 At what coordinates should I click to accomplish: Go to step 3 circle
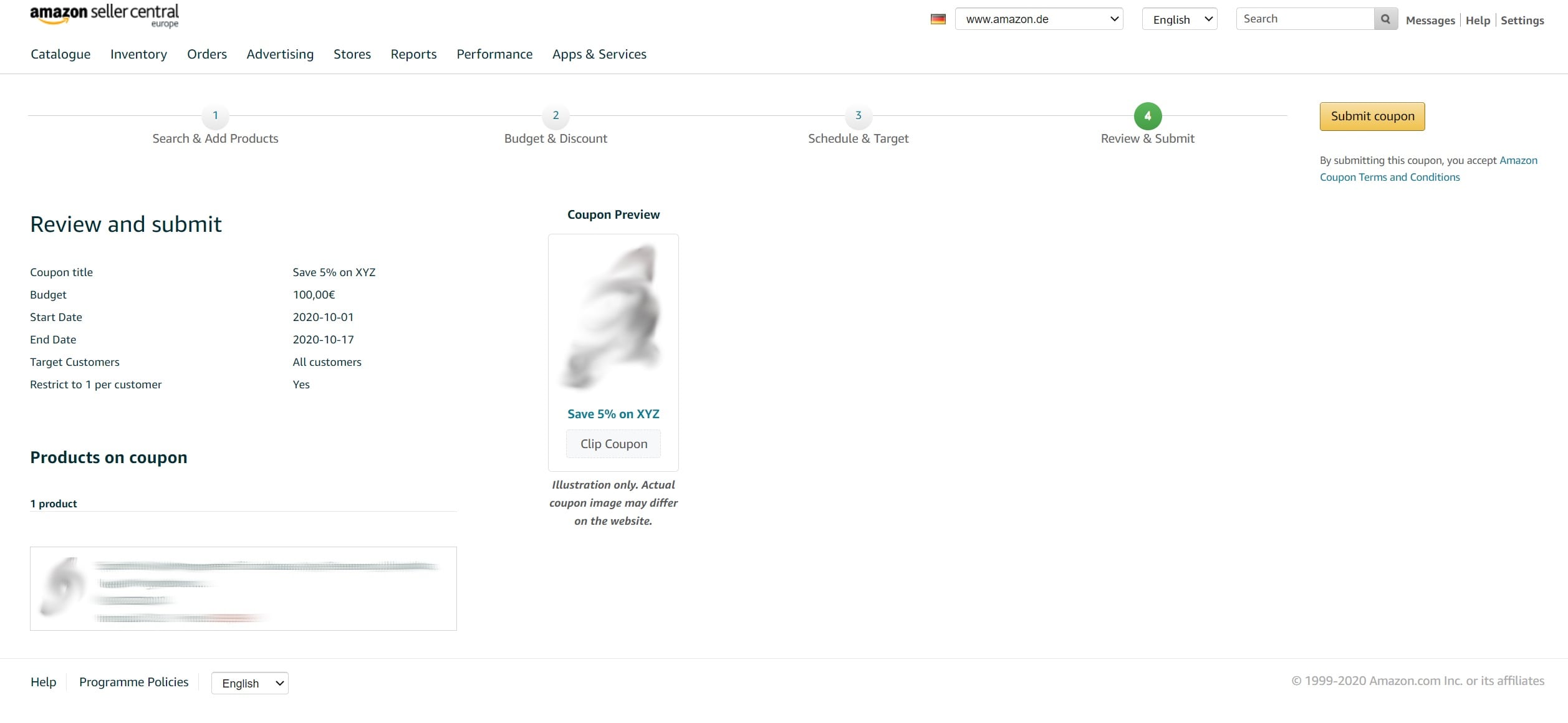[858, 115]
